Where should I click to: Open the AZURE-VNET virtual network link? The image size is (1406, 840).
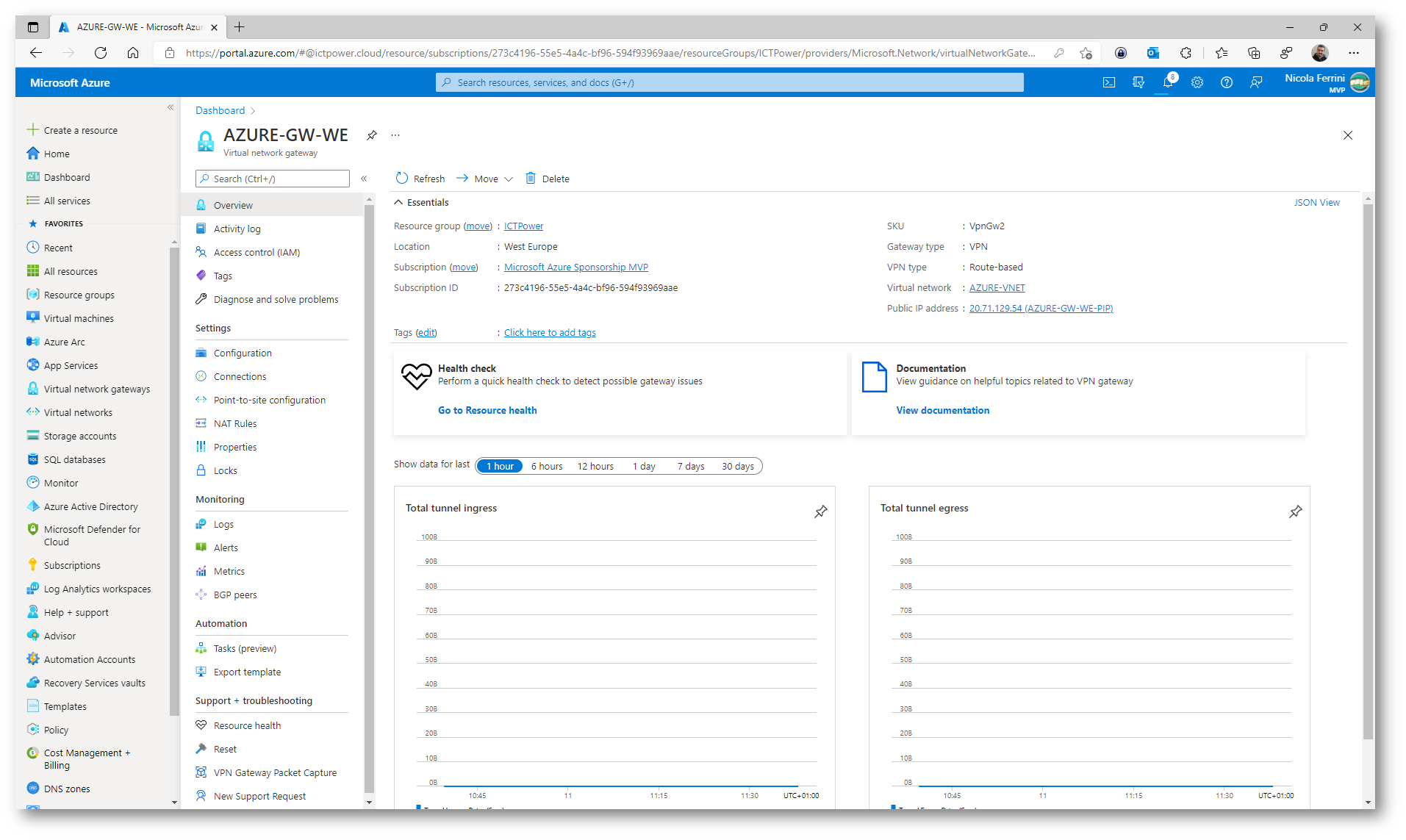pos(997,287)
